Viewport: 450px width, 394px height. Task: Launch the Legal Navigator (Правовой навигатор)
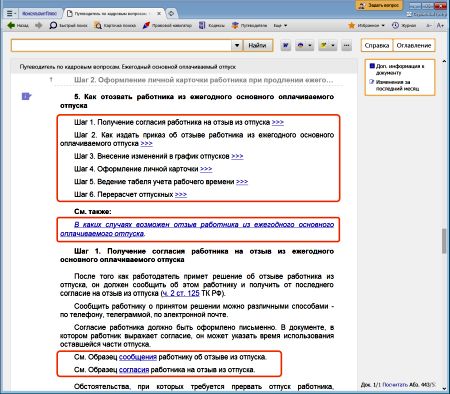click(x=146, y=25)
